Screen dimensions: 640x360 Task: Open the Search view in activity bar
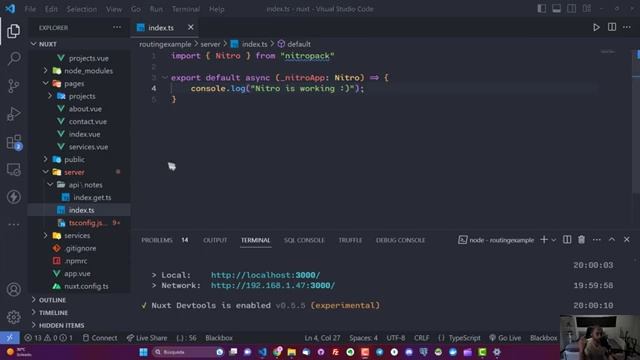click(13, 58)
